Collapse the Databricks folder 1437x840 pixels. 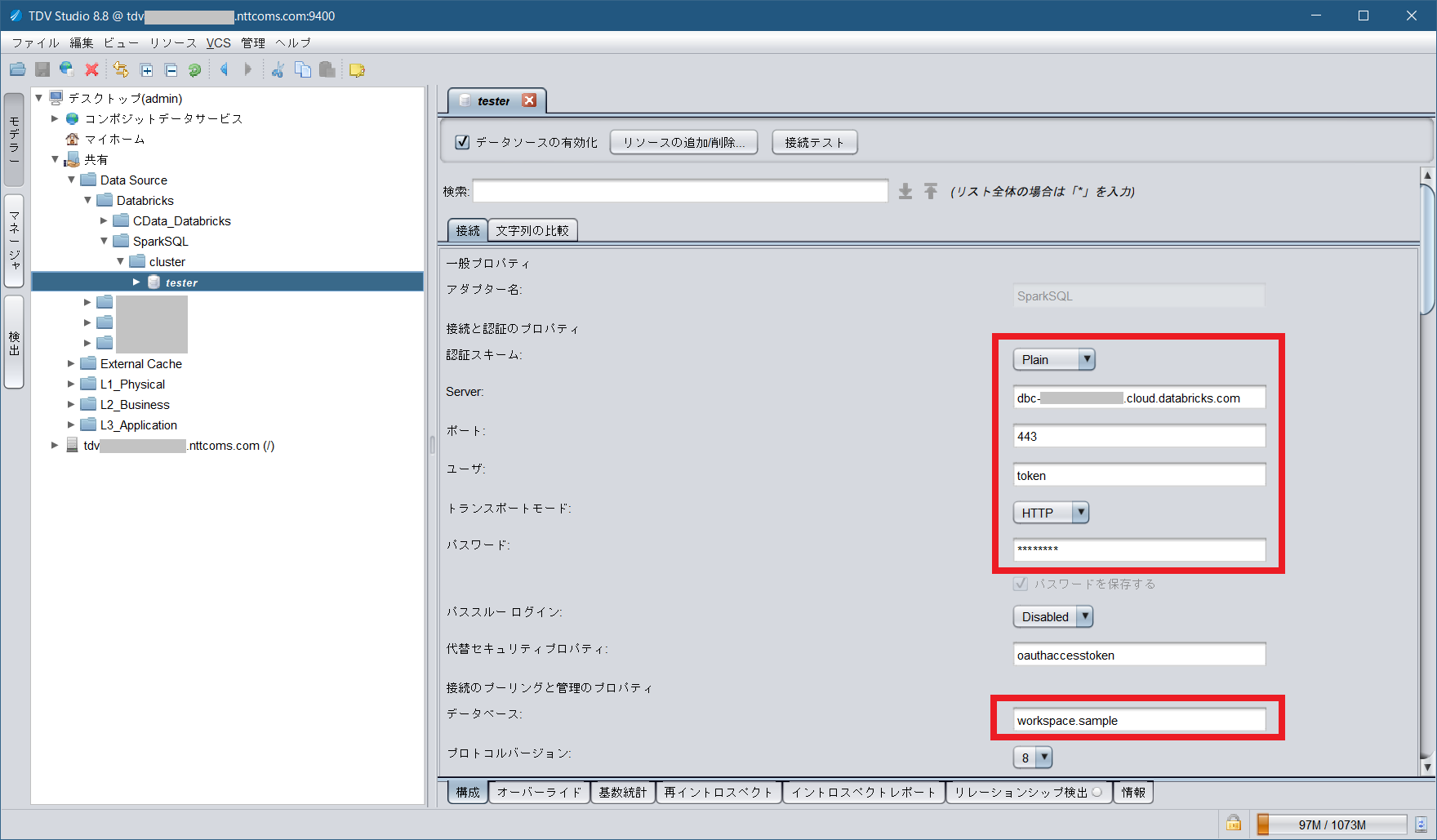point(87,200)
